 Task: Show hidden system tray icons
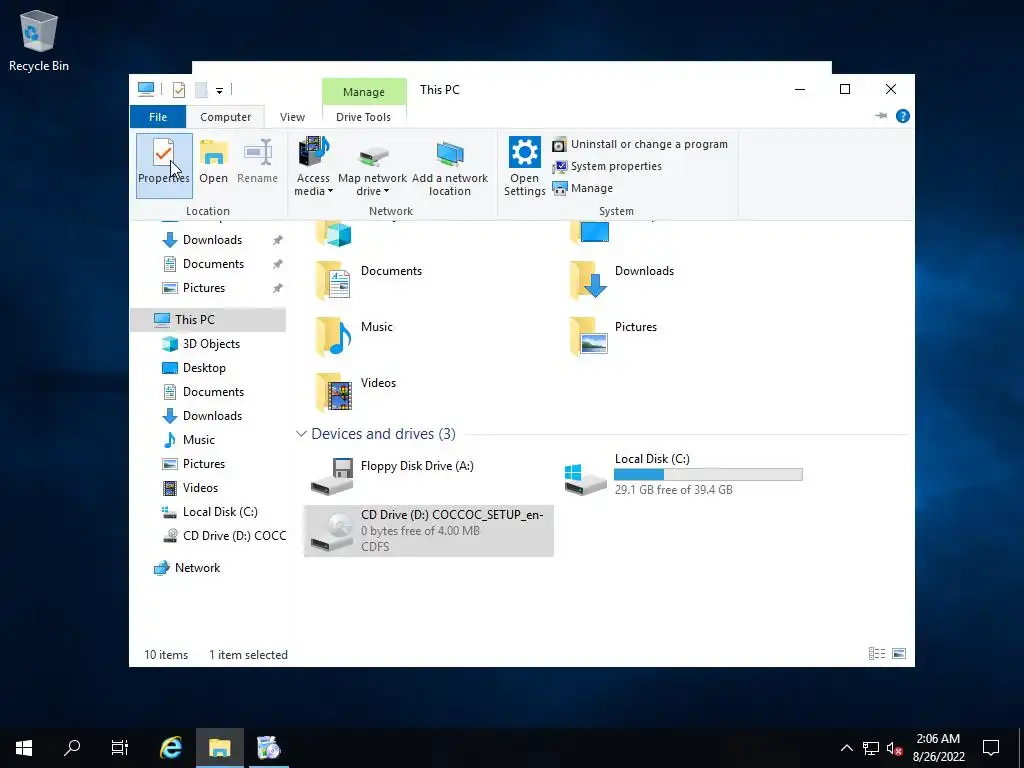846,748
